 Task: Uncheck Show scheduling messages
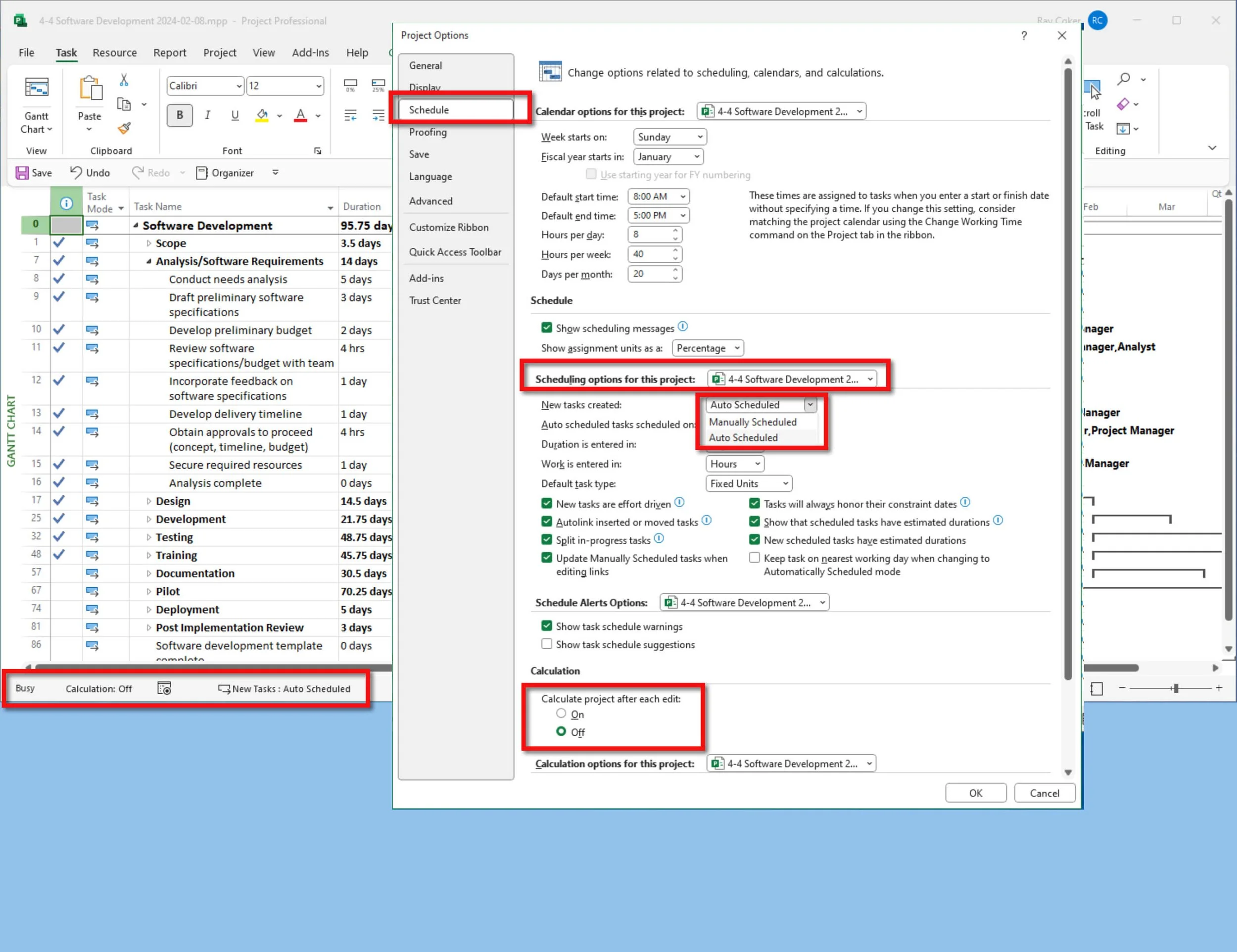pos(547,328)
